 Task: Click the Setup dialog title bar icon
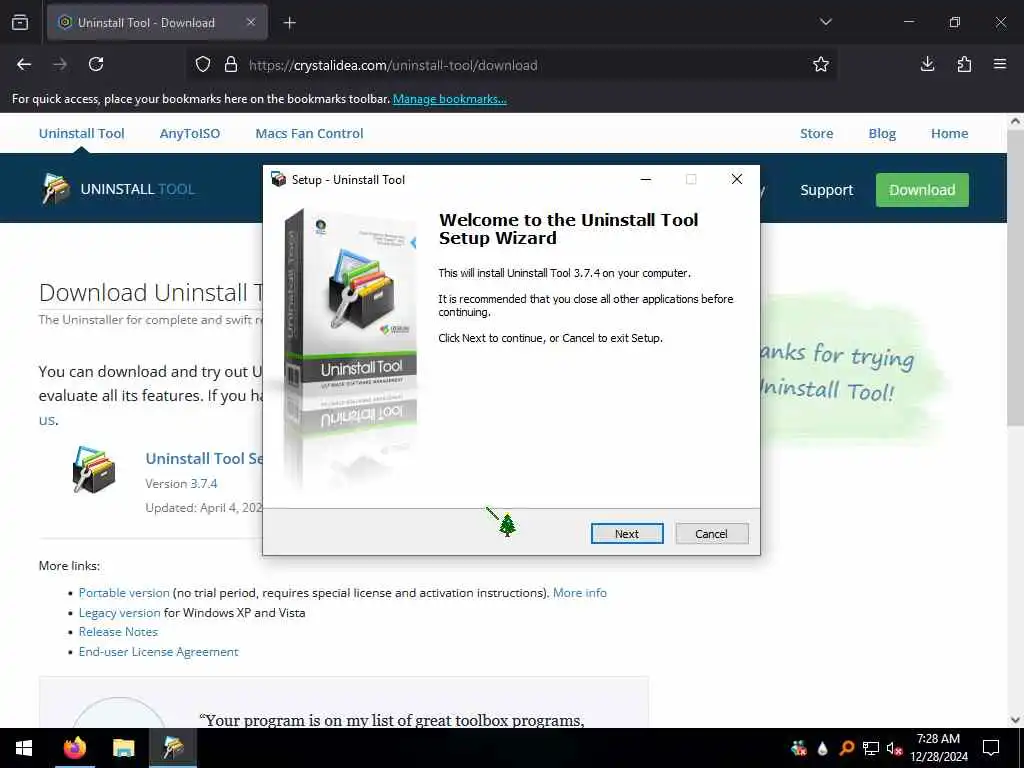tap(279, 180)
